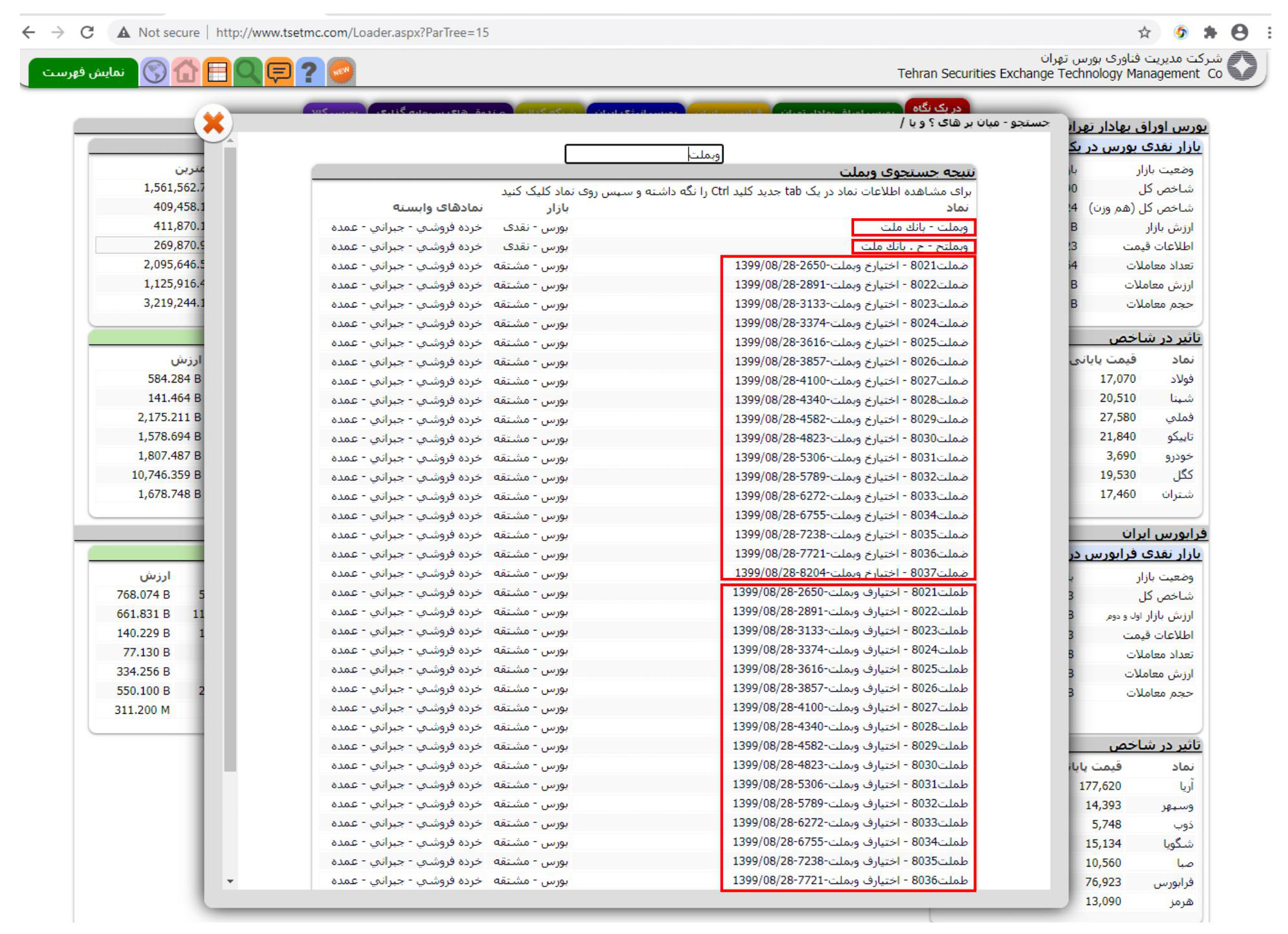The image size is (1288, 934).
Task: Select the طملت8021 option result row
Action: (850, 592)
